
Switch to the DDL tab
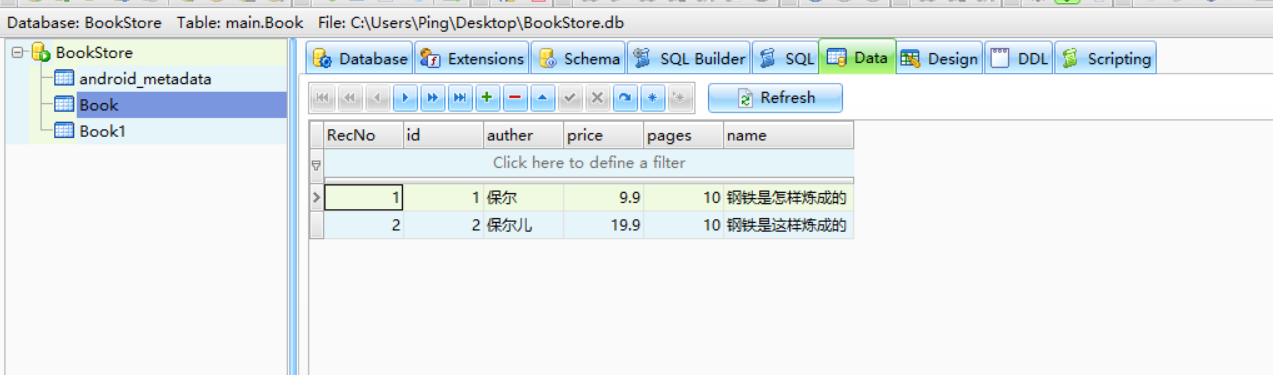tap(1019, 59)
